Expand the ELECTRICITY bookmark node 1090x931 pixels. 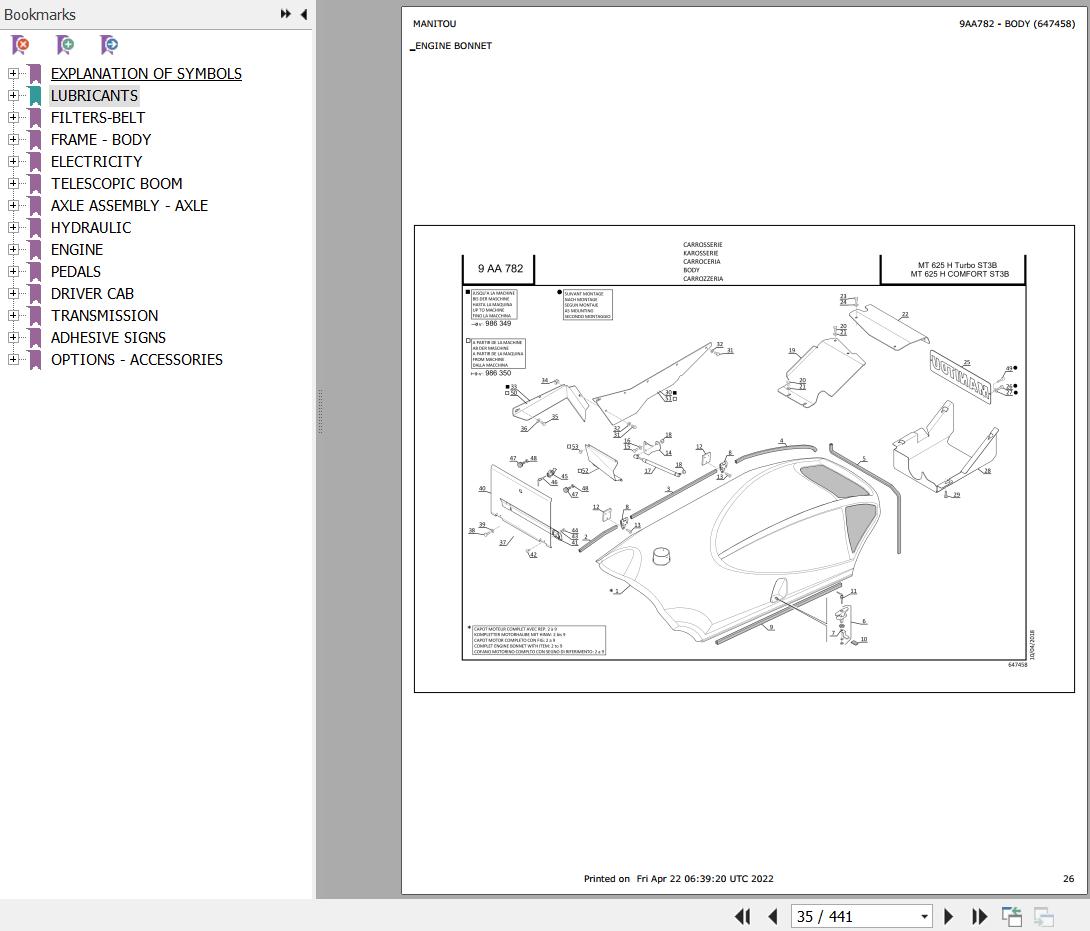pos(13,161)
